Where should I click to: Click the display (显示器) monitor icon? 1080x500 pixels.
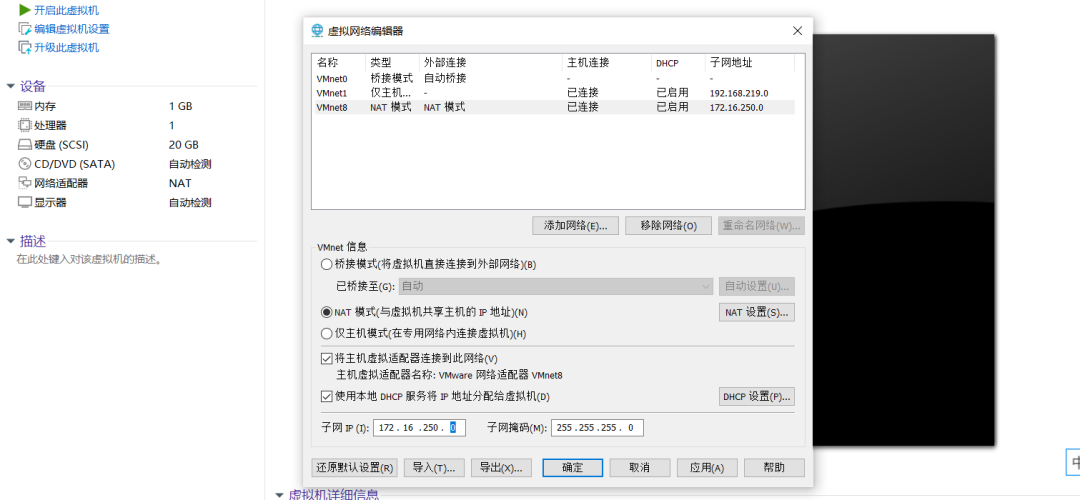pyautogui.click(x=25, y=202)
